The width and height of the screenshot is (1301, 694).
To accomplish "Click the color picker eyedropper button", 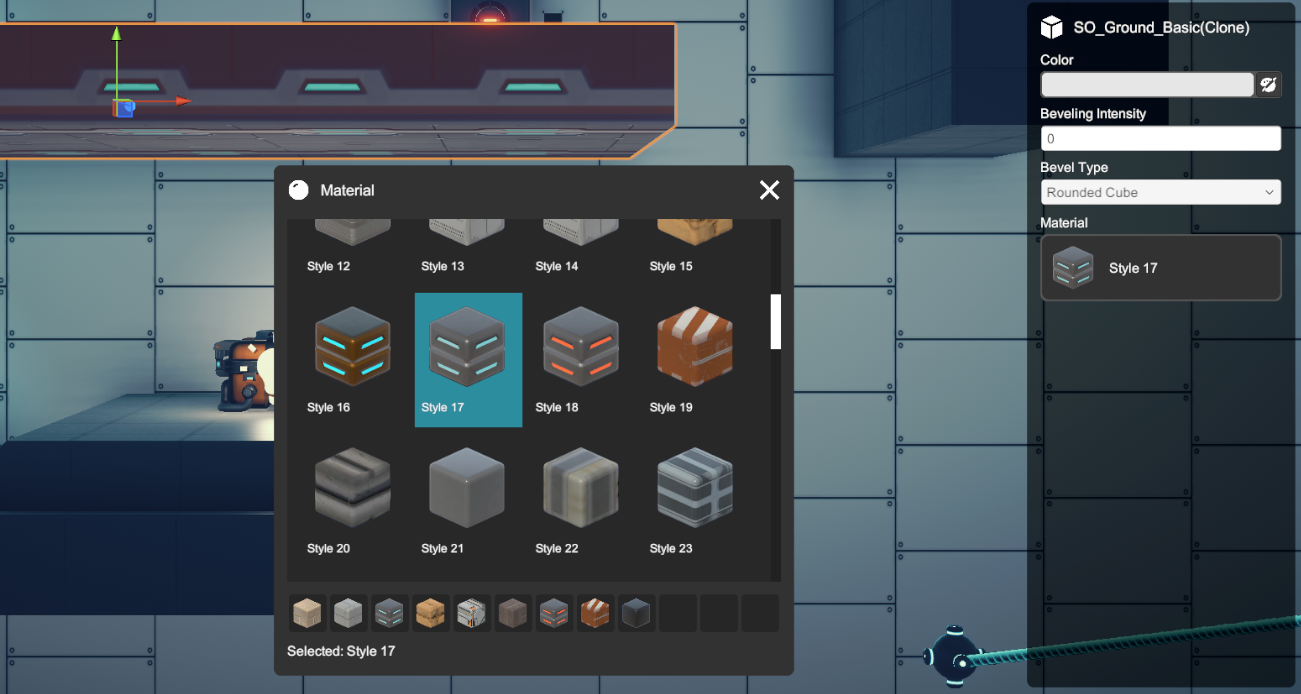I will click(1268, 84).
